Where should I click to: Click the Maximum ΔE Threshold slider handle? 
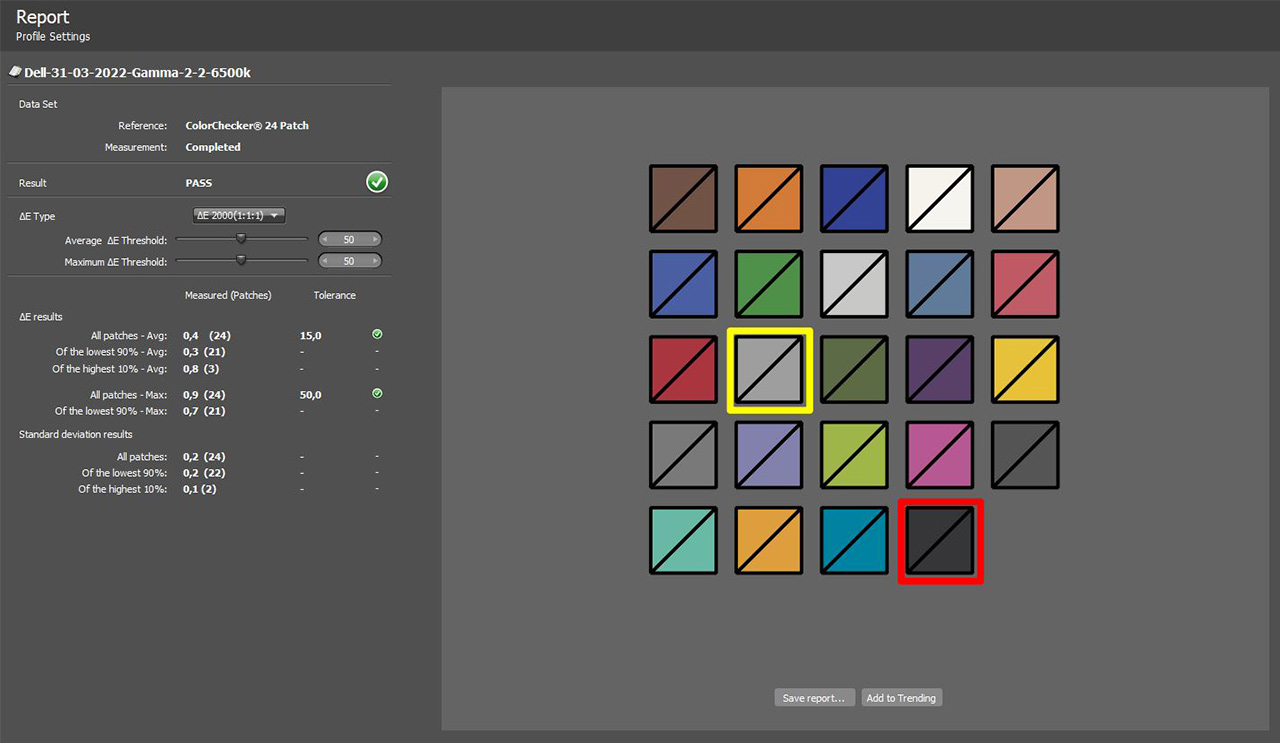pos(241,260)
